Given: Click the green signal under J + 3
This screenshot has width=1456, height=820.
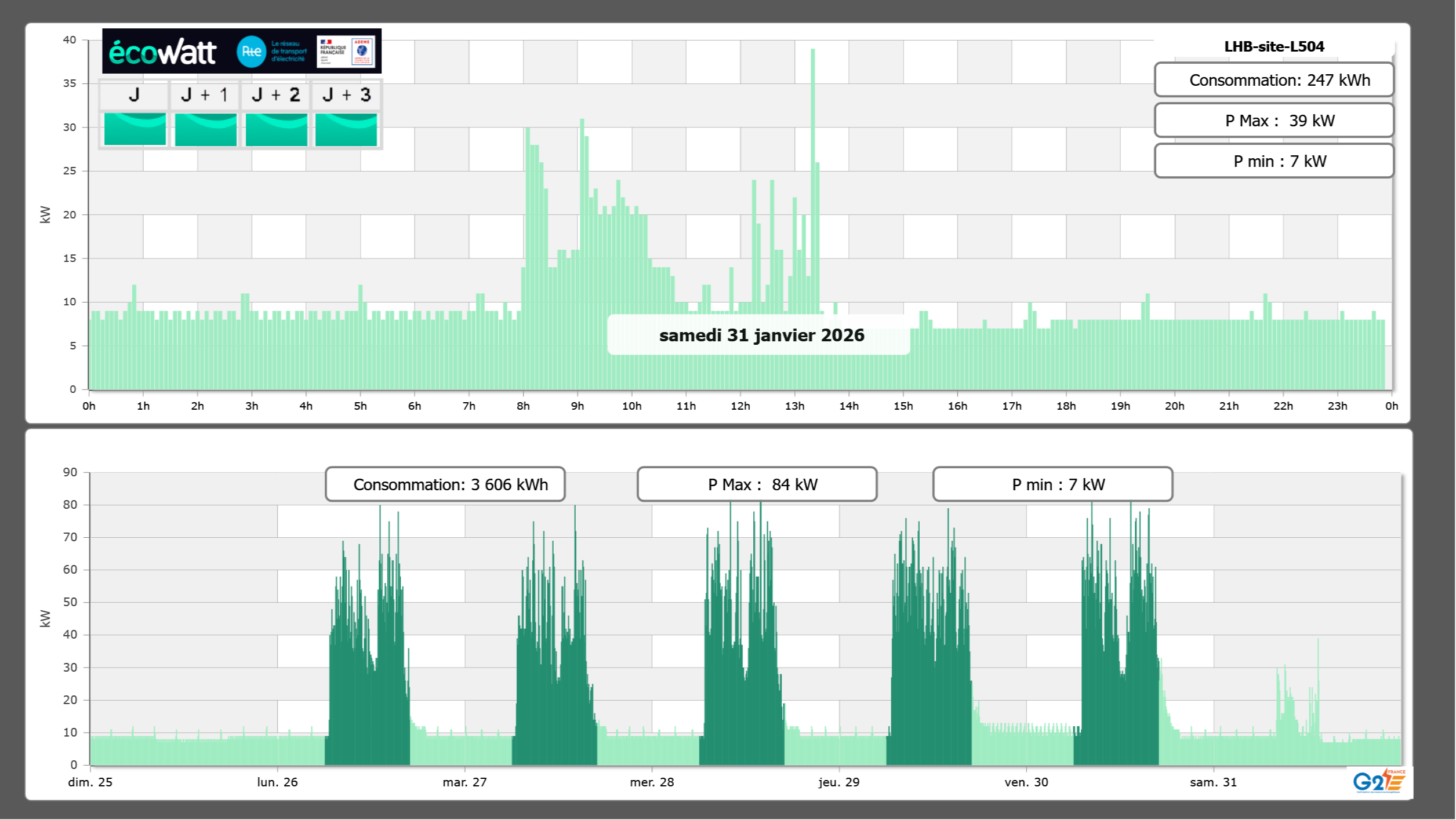Looking at the screenshot, I should click(x=346, y=129).
